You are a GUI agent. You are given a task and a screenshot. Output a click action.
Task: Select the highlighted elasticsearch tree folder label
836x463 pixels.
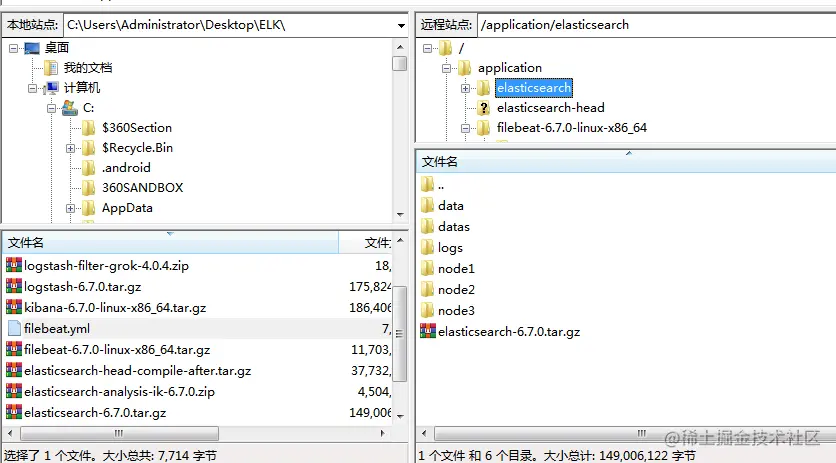[x=534, y=88]
